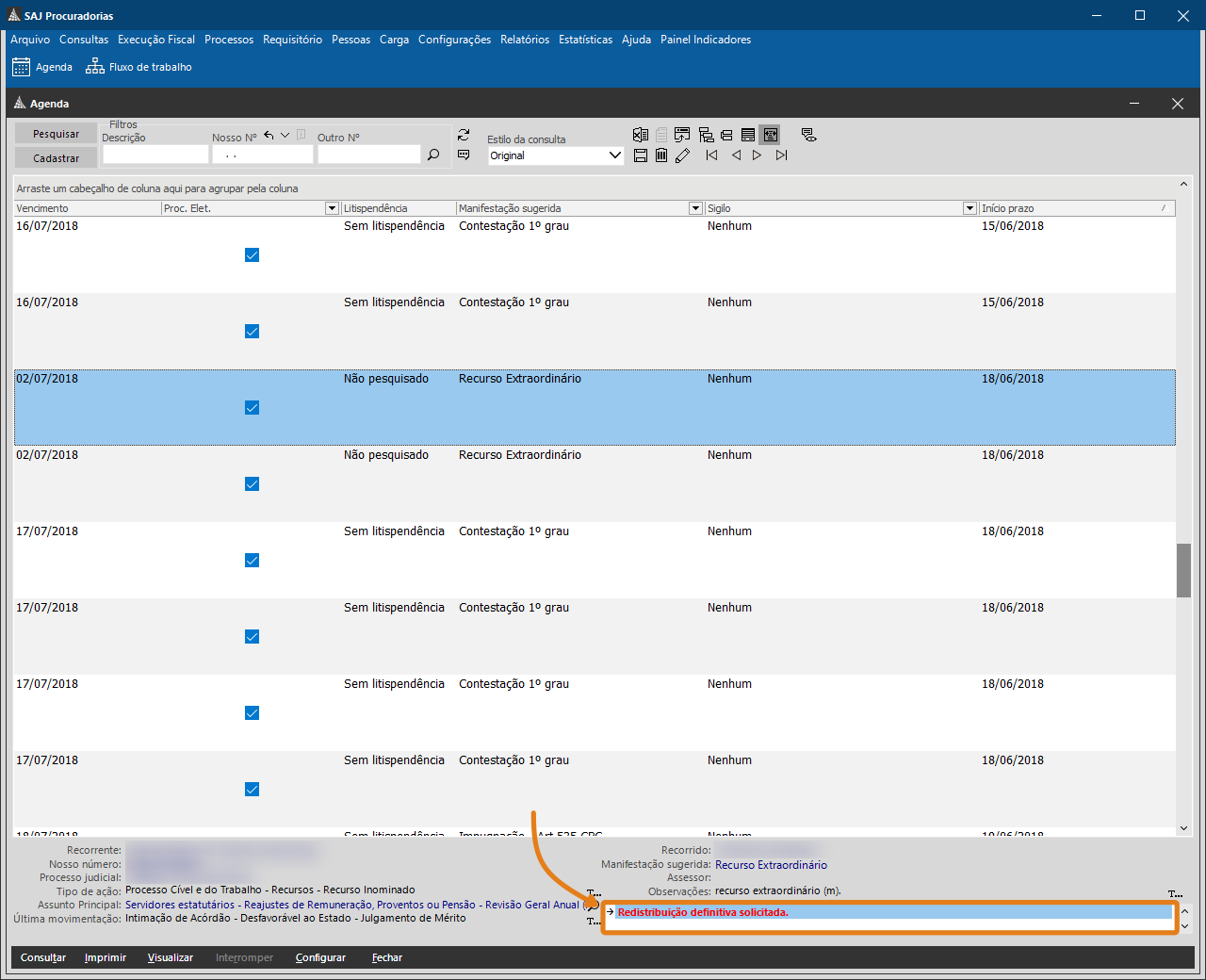Click the trash delete icon
The width and height of the screenshot is (1206, 980).
661,155
